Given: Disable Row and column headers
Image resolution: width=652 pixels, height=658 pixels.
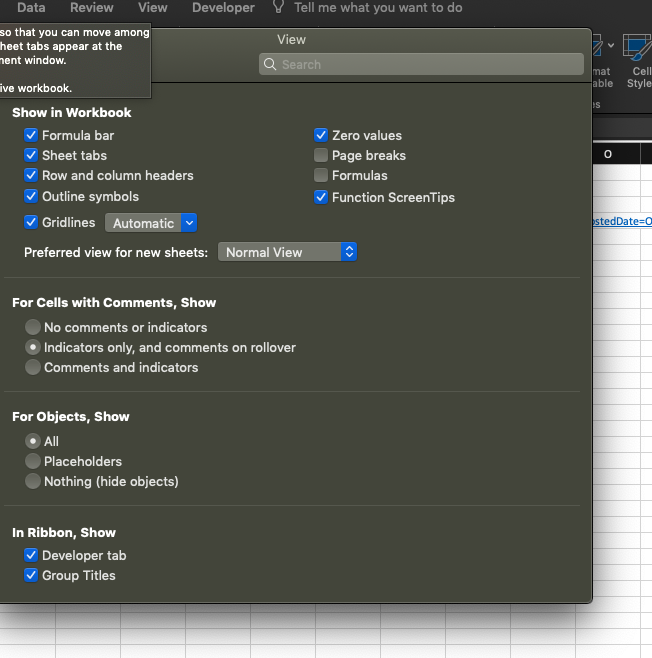Looking at the screenshot, I should coord(31,175).
